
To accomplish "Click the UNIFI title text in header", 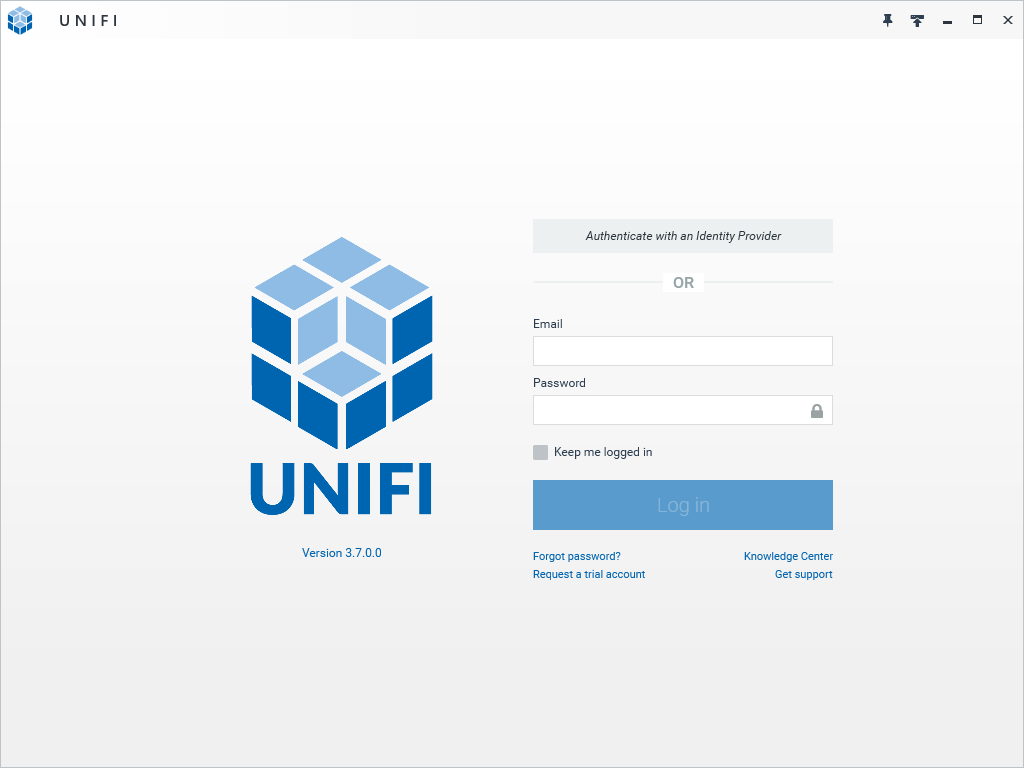I will (x=89, y=21).
